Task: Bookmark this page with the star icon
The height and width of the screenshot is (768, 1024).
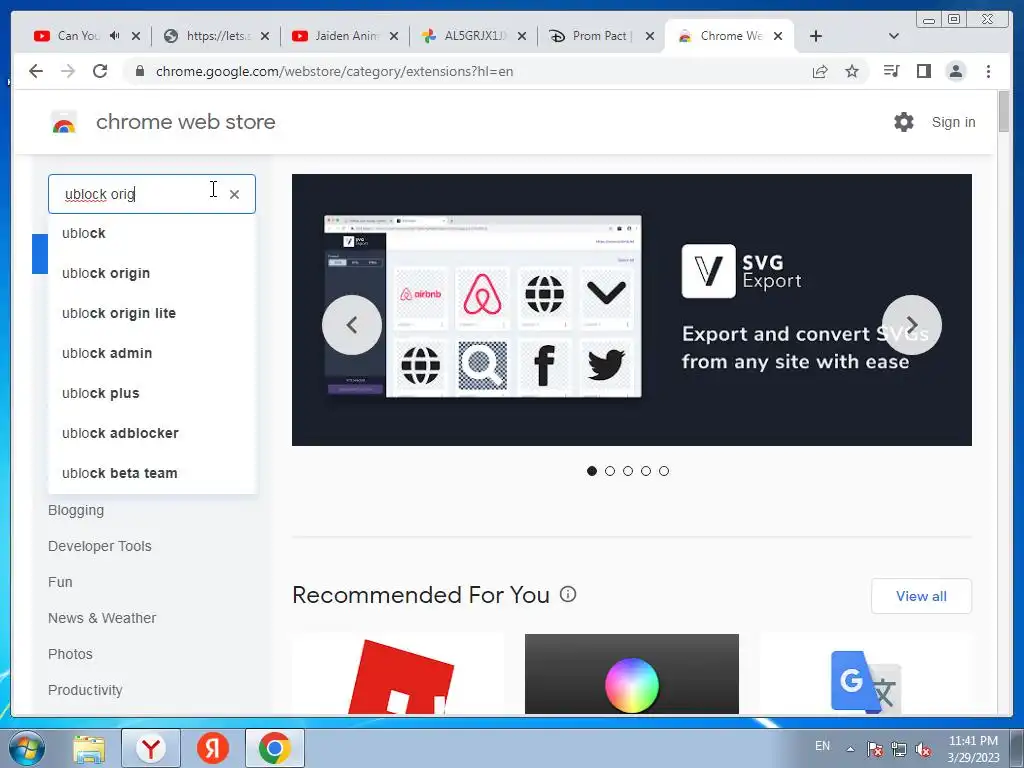Action: [x=852, y=71]
